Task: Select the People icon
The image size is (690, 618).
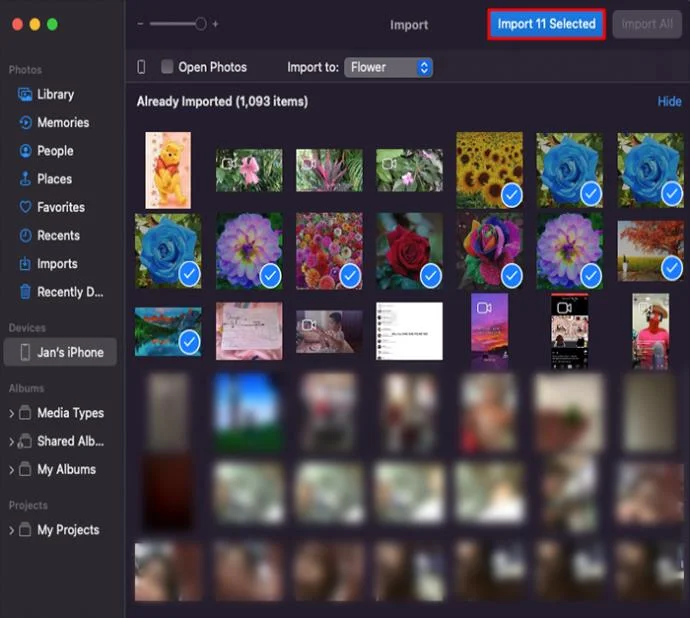Action: point(26,151)
